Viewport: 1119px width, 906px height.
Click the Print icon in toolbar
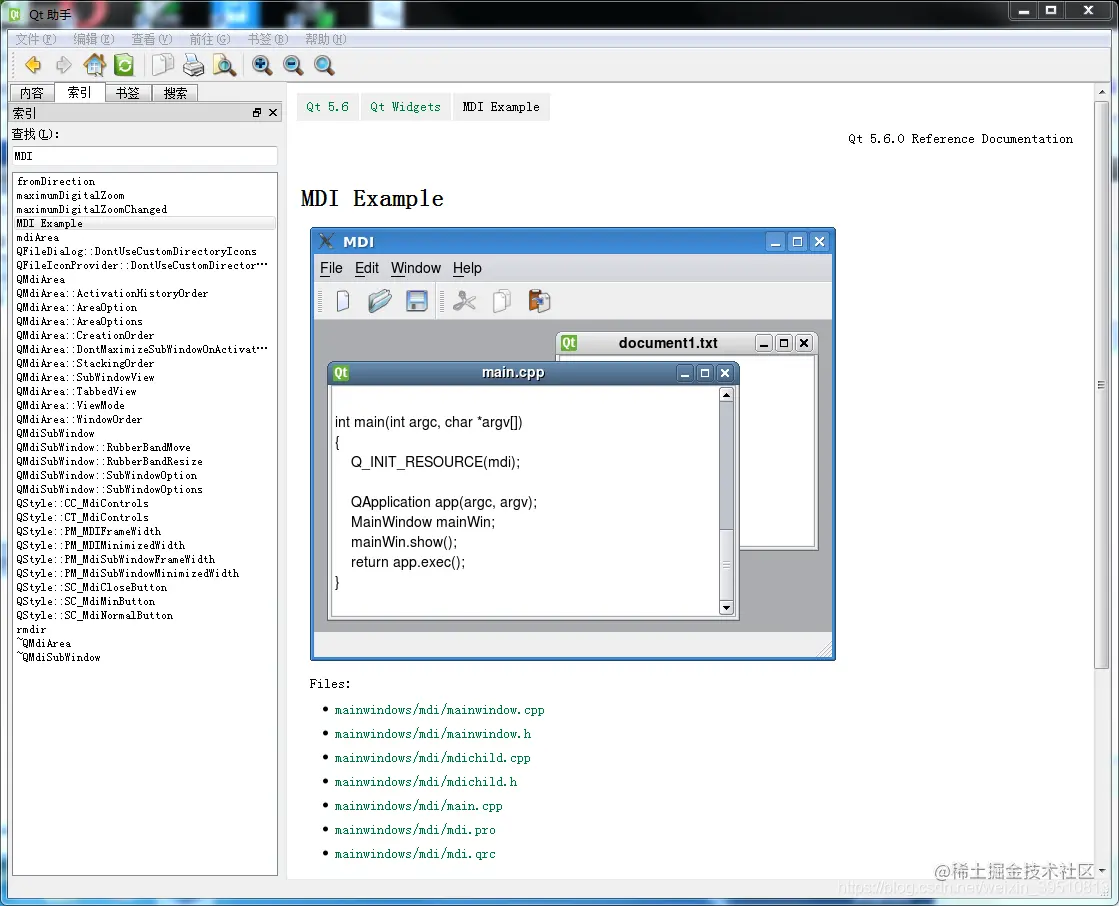coord(193,66)
